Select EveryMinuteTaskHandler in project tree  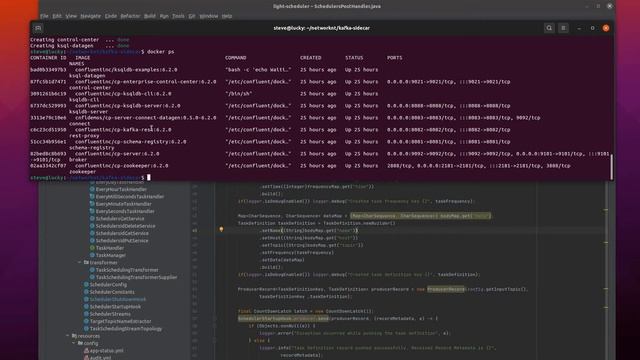coord(123,204)
